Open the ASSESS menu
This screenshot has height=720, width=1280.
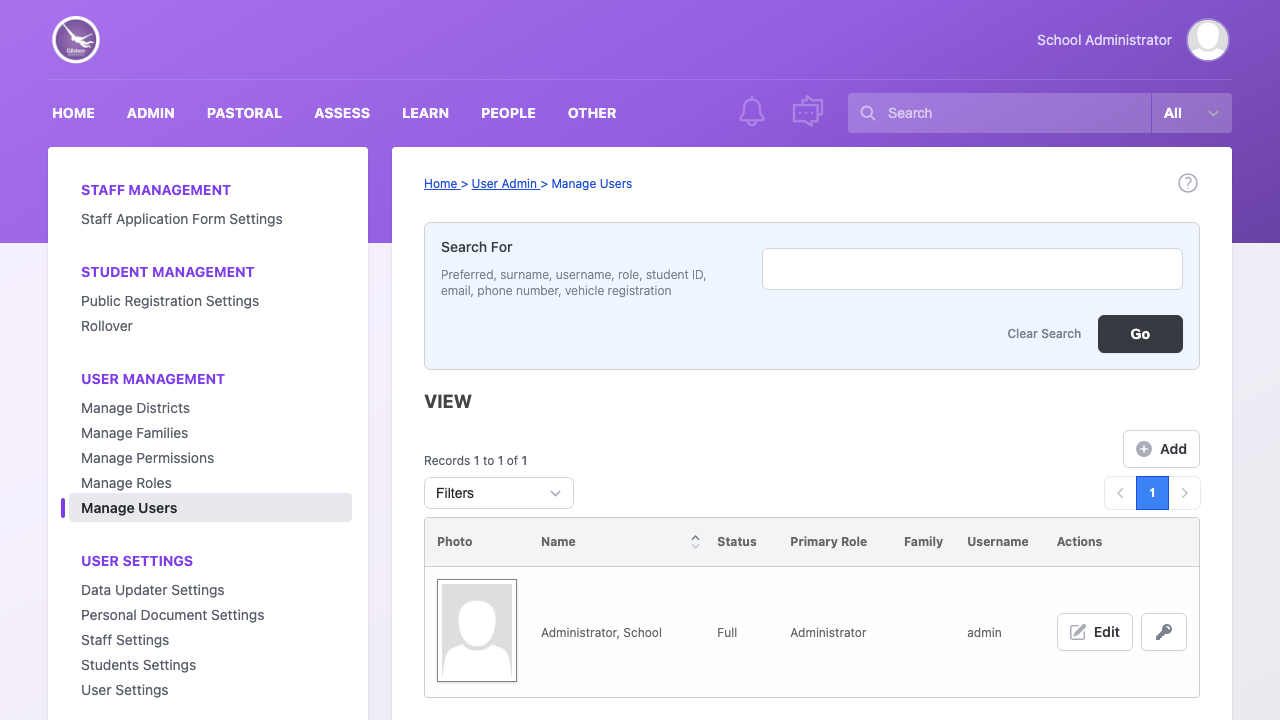(342, 113)
